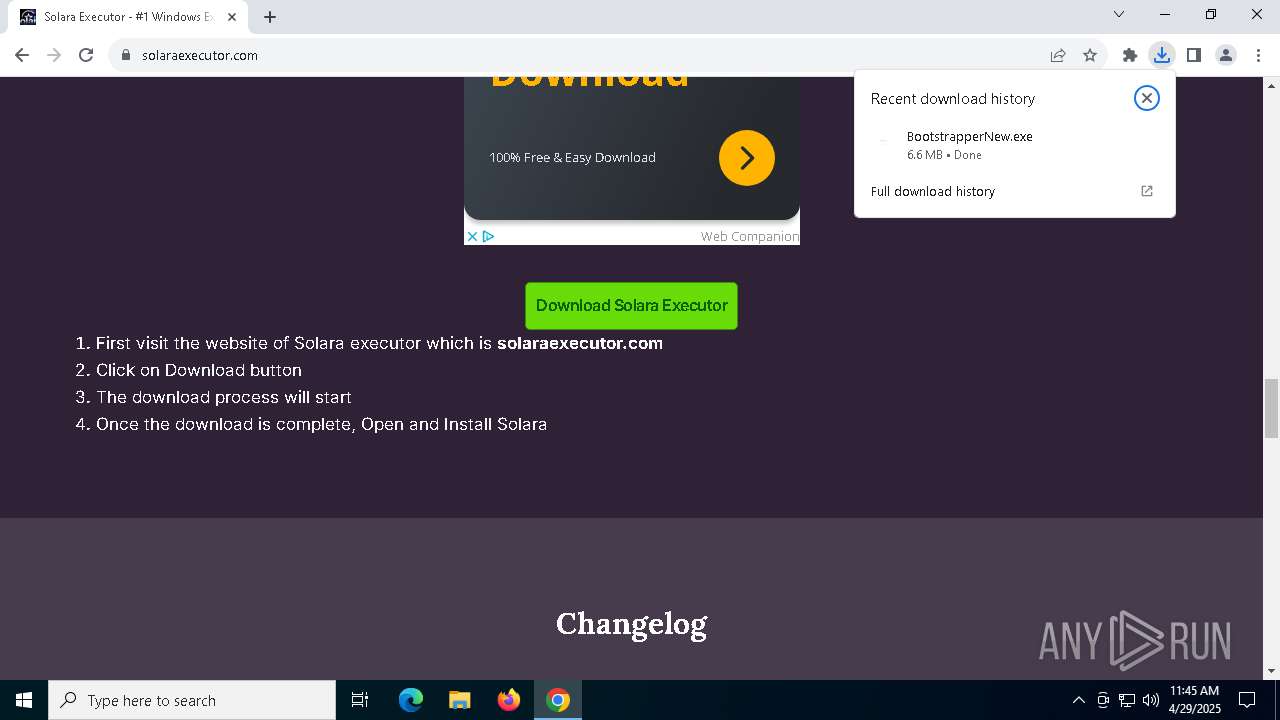The height and width of the screenshot is (720, 1280).
Task: Select the Solara Executor browser tab
Action: pyautogui.click(x=129, y=17)
